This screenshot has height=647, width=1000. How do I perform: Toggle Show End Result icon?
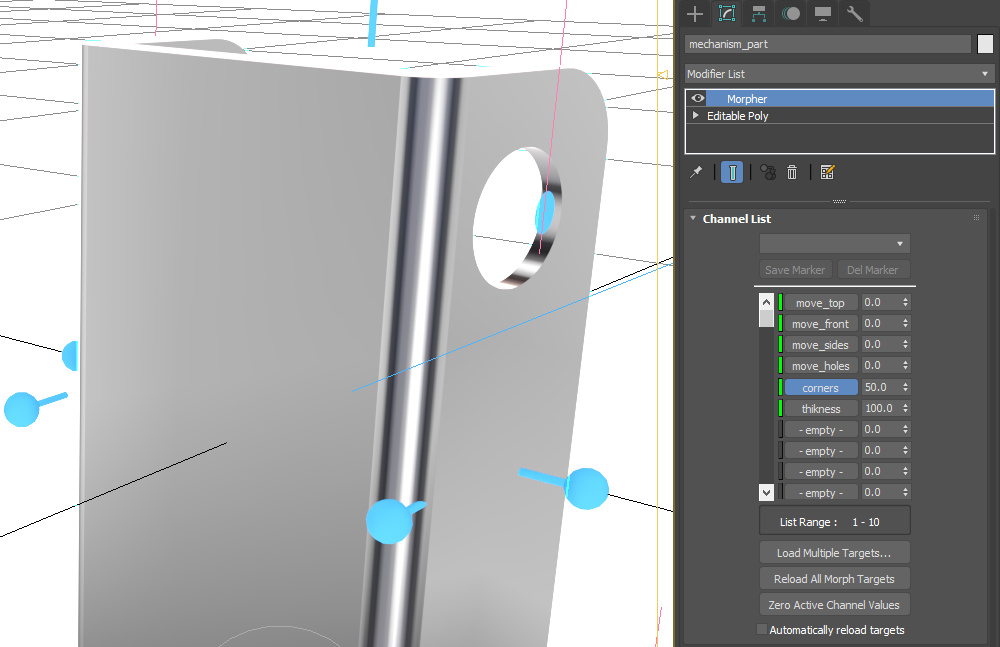(732, 172)
